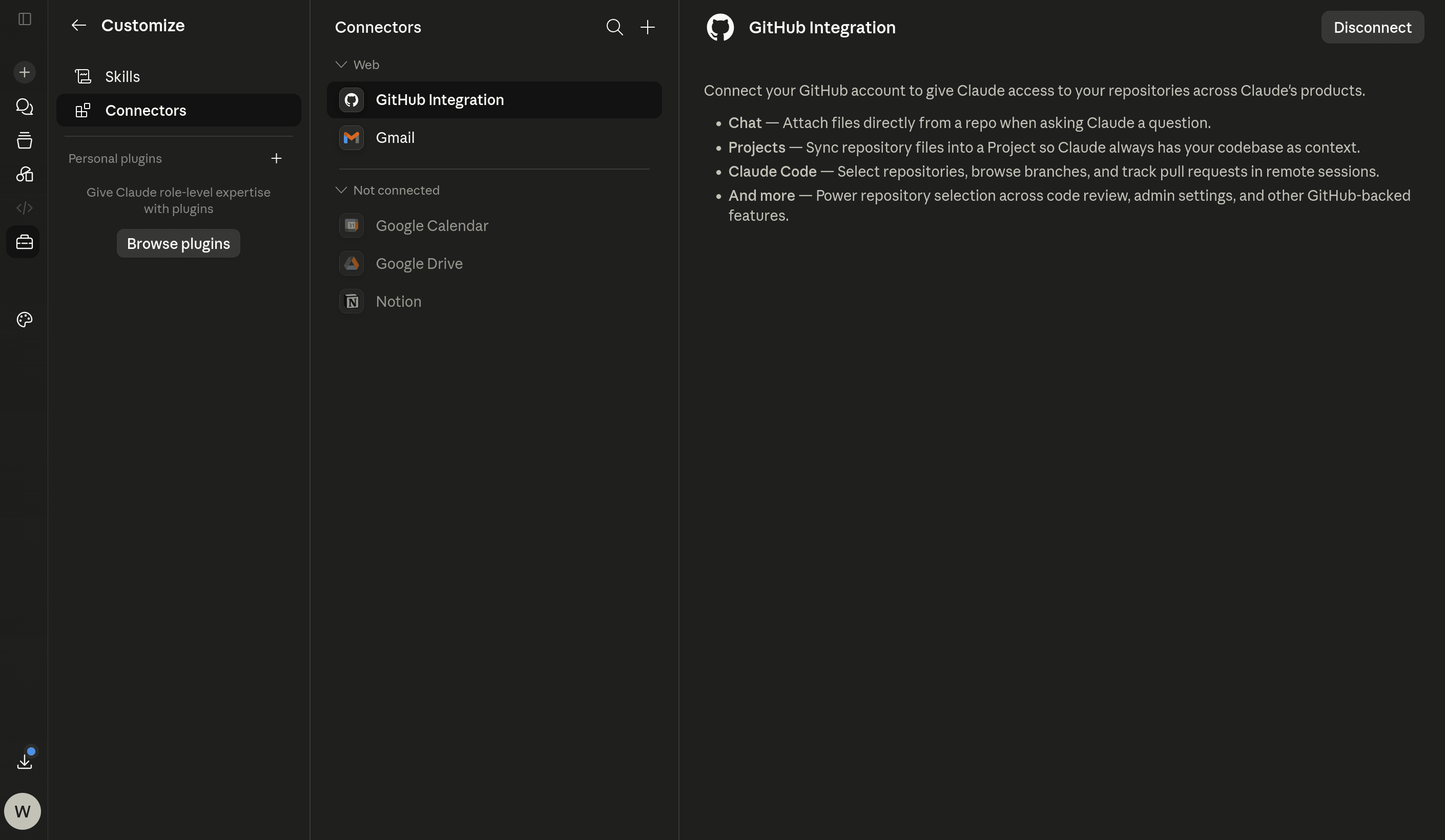Open the Connectors menu item
The width and height of the screenshot is (1445, 840).
(178, 110)
